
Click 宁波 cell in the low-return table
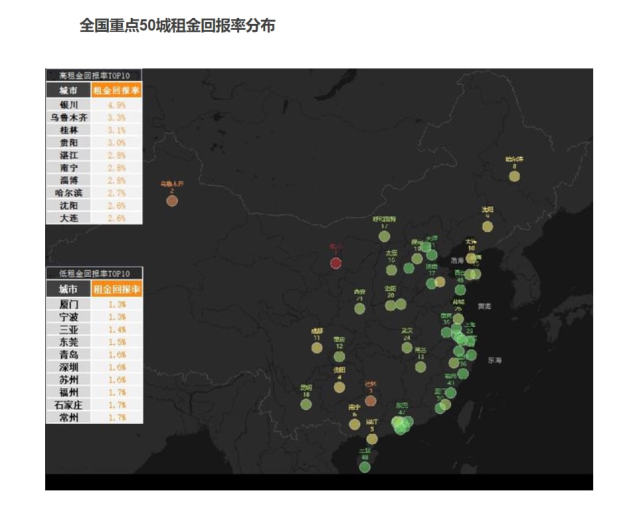(69, 317)
